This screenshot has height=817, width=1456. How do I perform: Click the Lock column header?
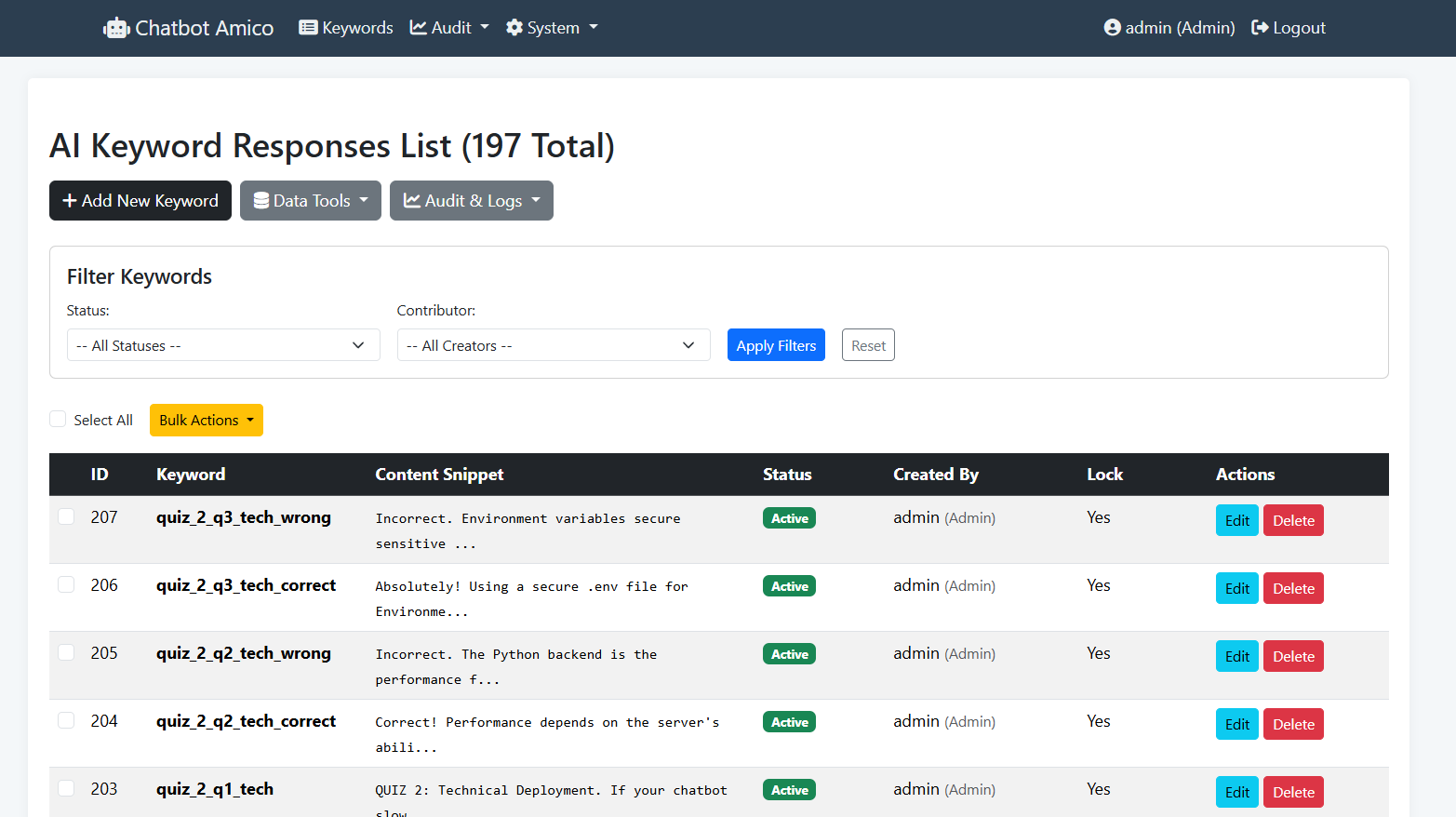pos(1105,475)
